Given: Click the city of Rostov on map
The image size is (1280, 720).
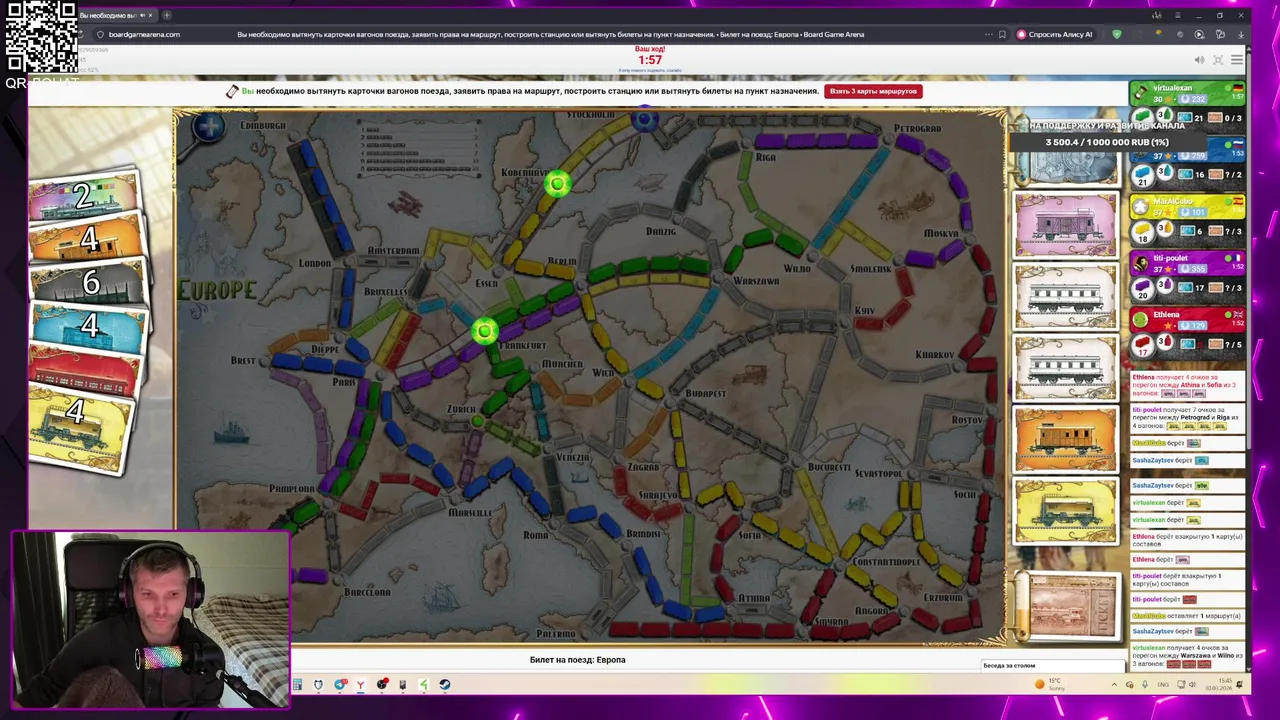Looking at the screenshot, I should [967, 420].
